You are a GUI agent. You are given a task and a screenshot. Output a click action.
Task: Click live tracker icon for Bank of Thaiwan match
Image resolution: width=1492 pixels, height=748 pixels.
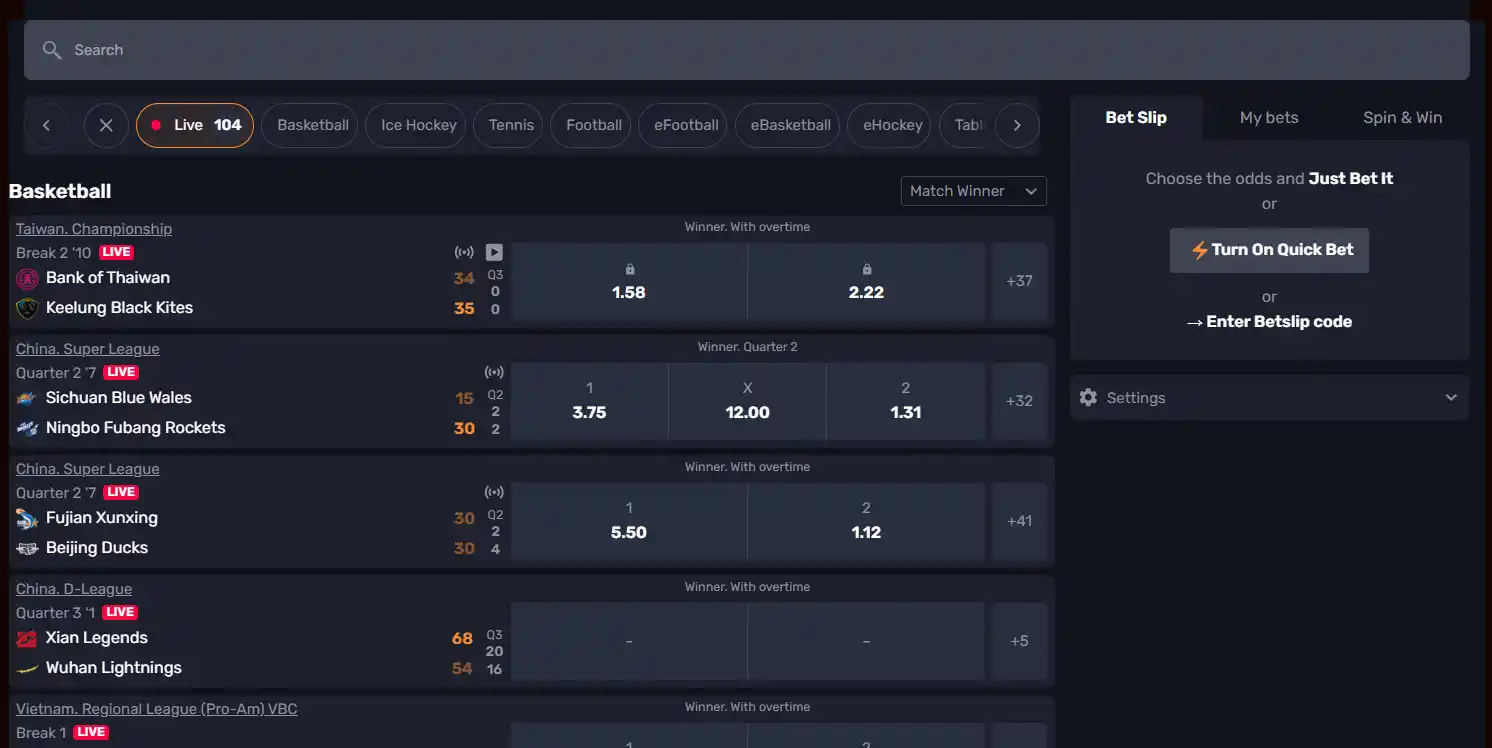pyautogui.click(x=464, y=252)
